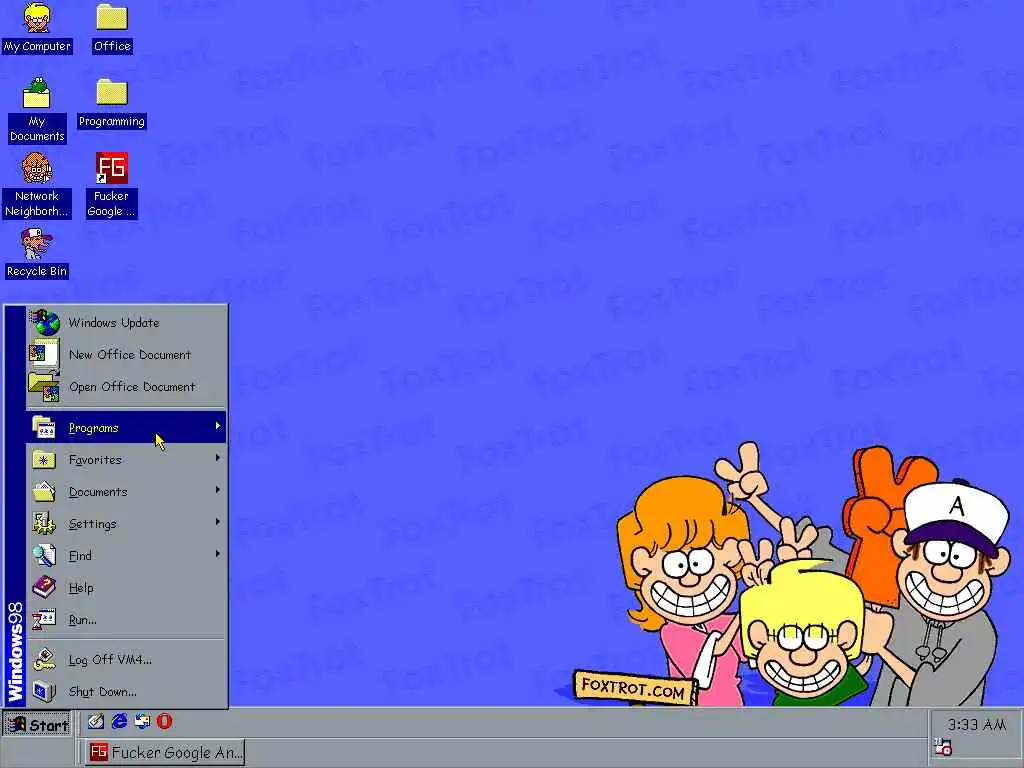Switch to the FG app taskbar button
The width and height of the screenshot is (1024, 768).
(166, 752)
